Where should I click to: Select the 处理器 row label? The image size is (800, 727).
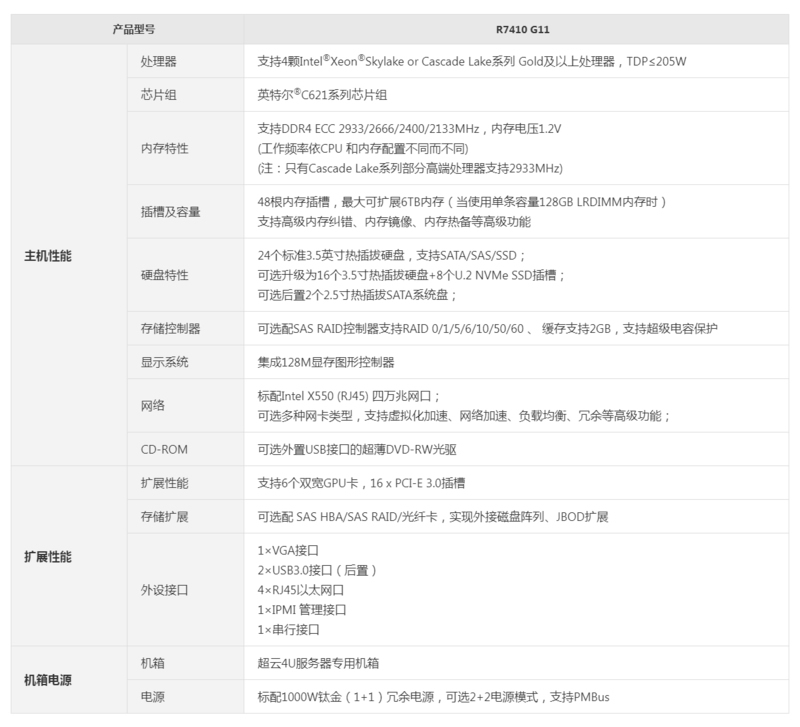(159, 62)
